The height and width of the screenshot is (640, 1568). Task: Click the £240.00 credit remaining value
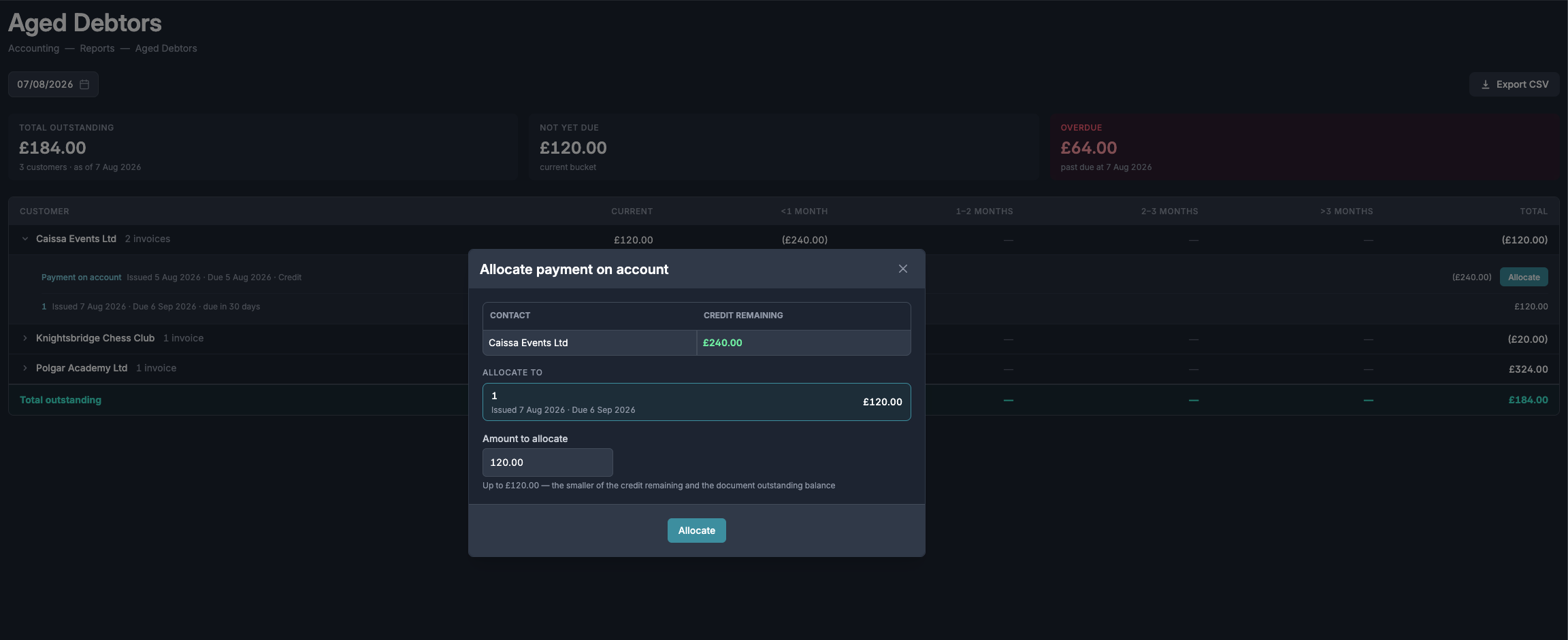722,343
